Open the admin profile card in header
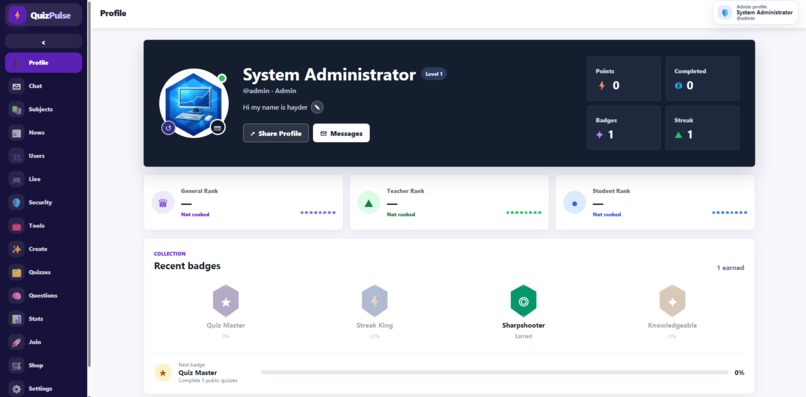This screenshot has width=806, height=397. pyautogui.click(x=756, y=12)
